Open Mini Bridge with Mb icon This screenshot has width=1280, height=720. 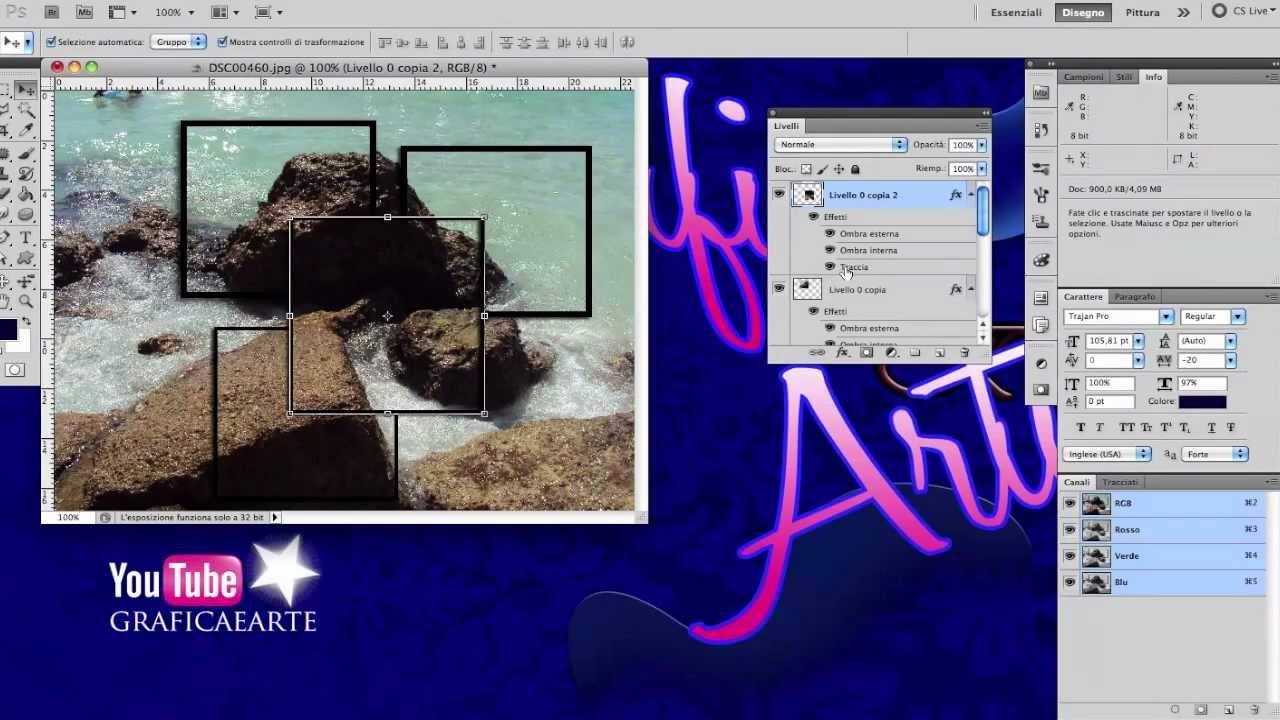coord(84,12)
